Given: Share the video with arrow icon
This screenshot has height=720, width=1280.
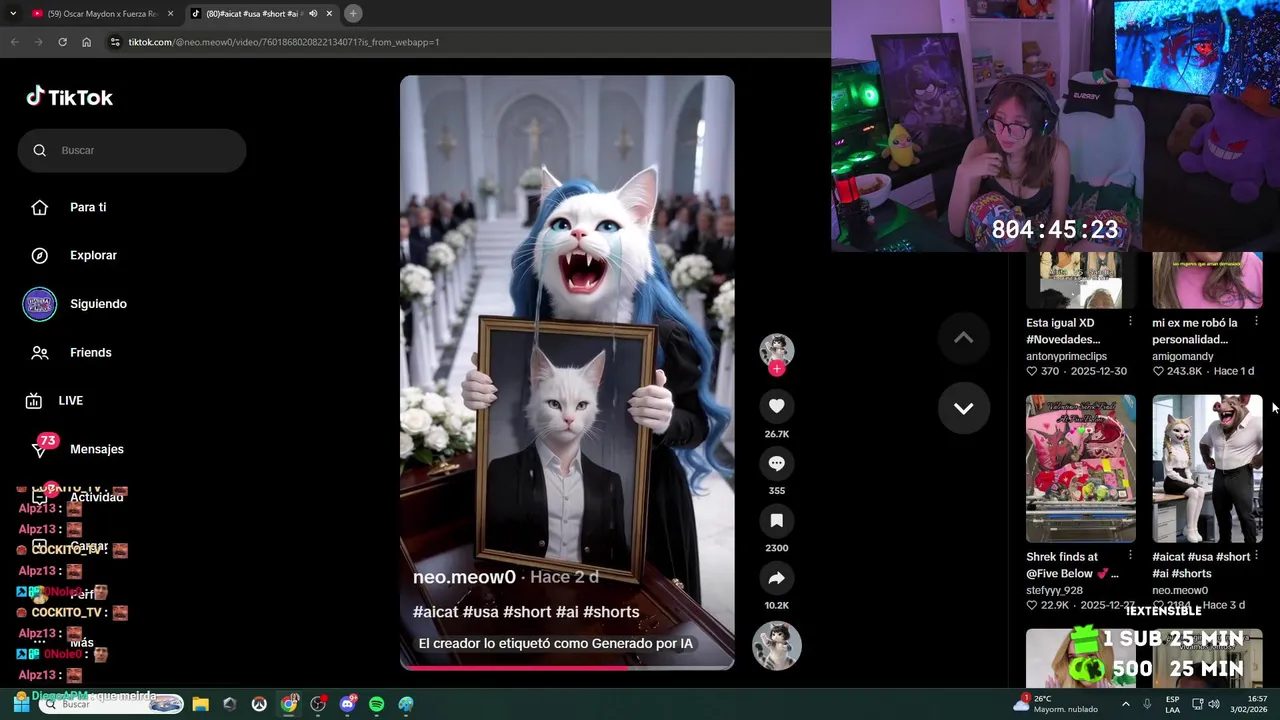Looking at the screenshot, I should coord(776,578).
